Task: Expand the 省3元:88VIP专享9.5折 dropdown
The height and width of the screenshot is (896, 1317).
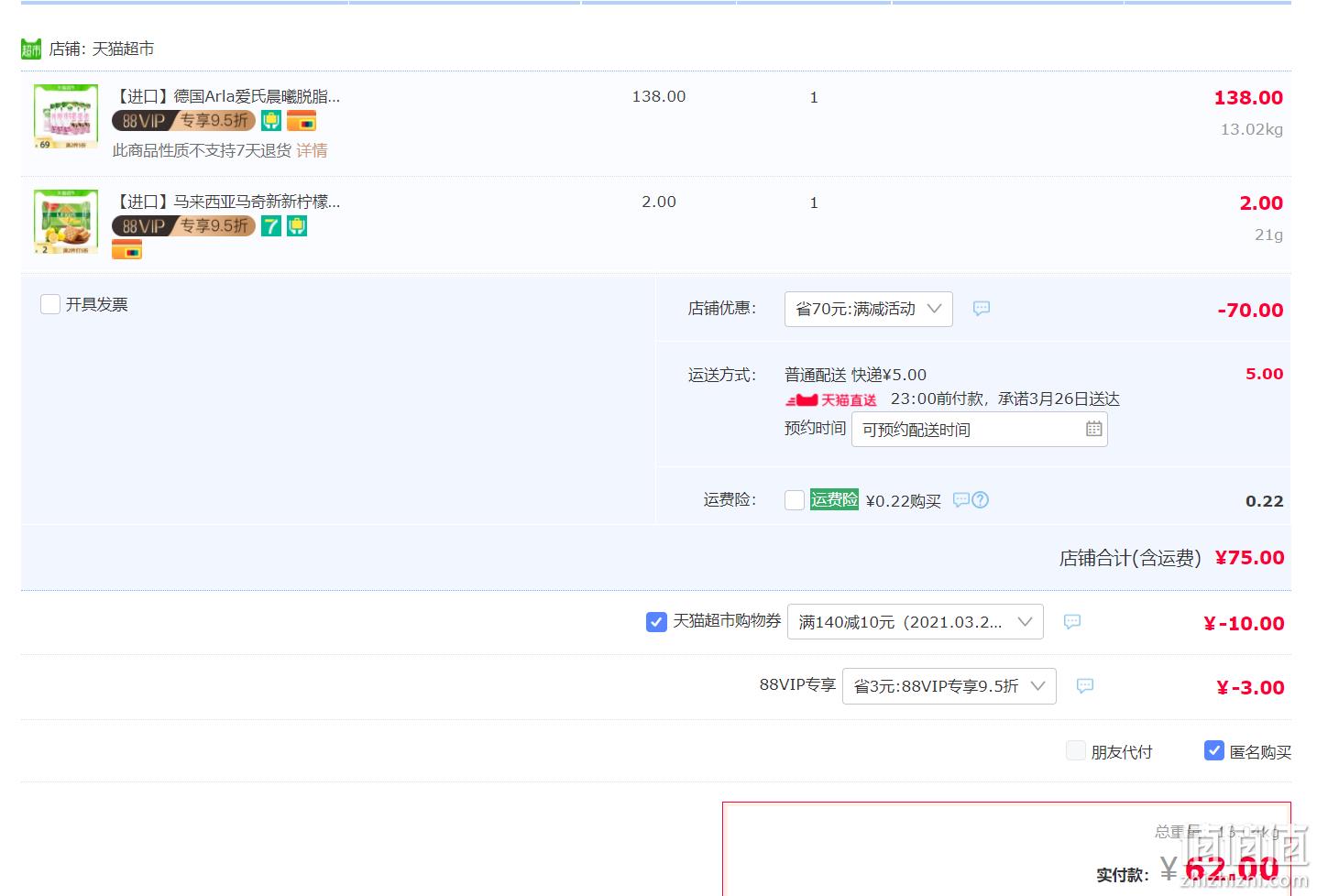Action: coord(949,686)
